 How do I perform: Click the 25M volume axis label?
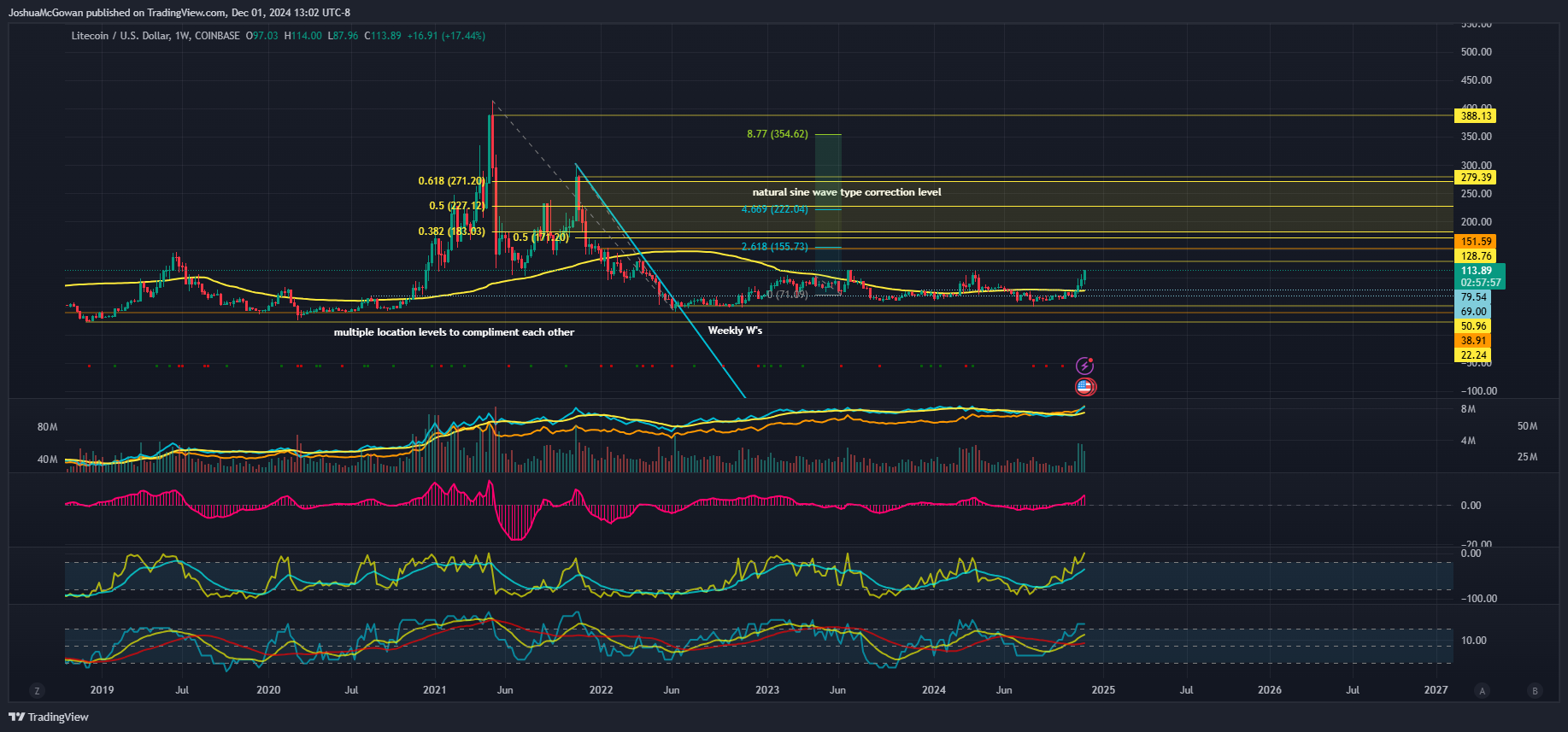click(1527, 457)
